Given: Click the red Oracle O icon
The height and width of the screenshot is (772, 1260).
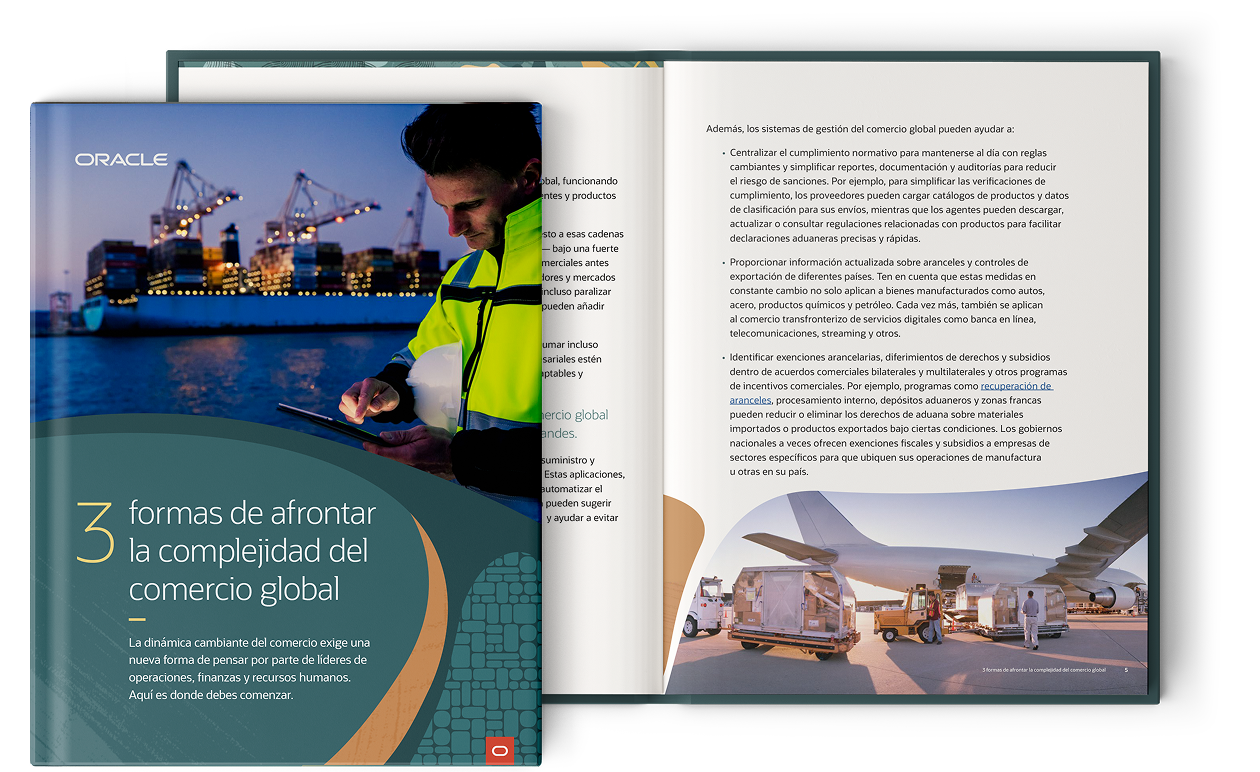Looking at the screenshot, I should pyautogui.click(x=499, y=750).
